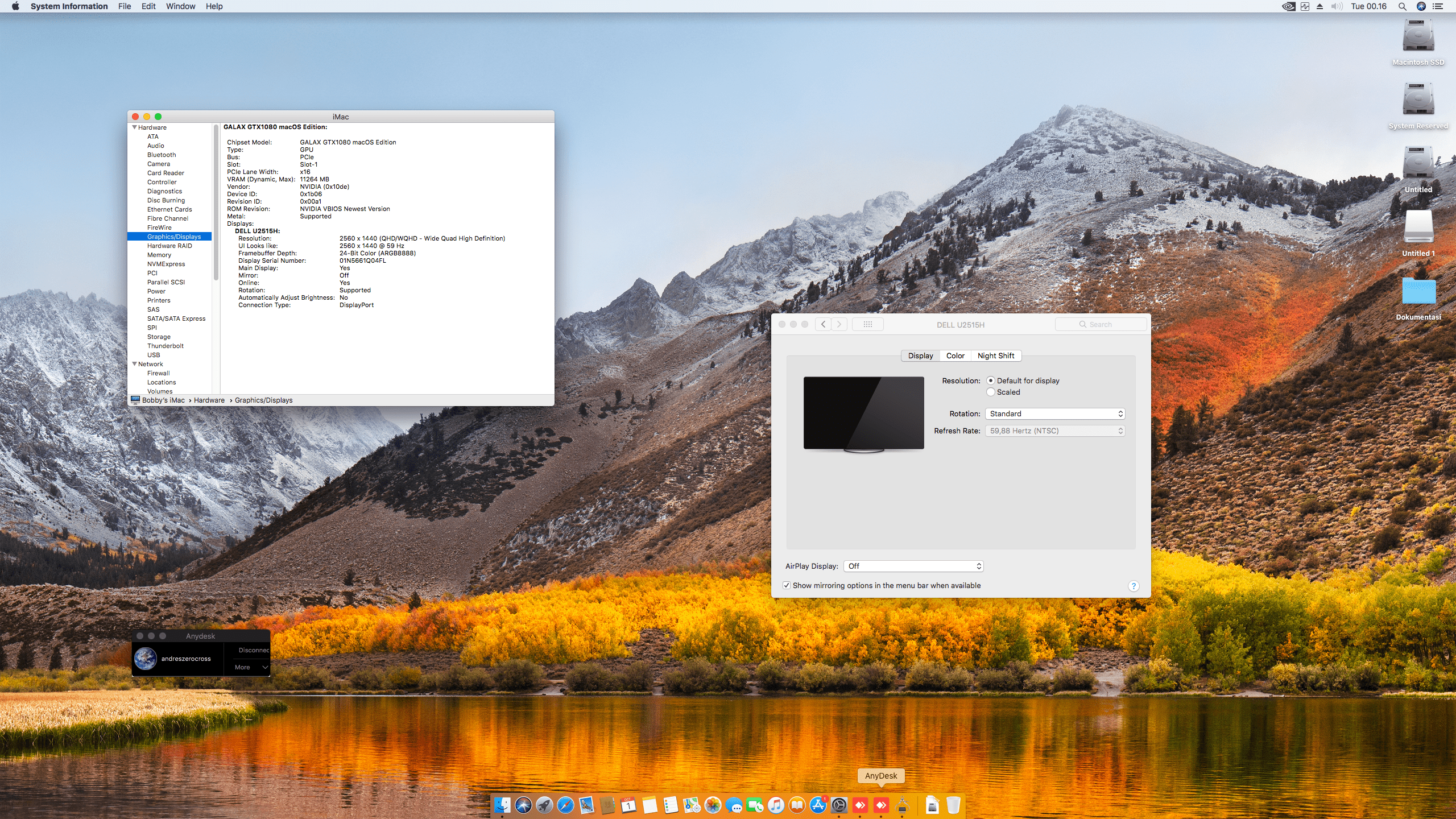1456x819 pixels.
Task: Open Messages from the Dock
Action: pos(734,805)
